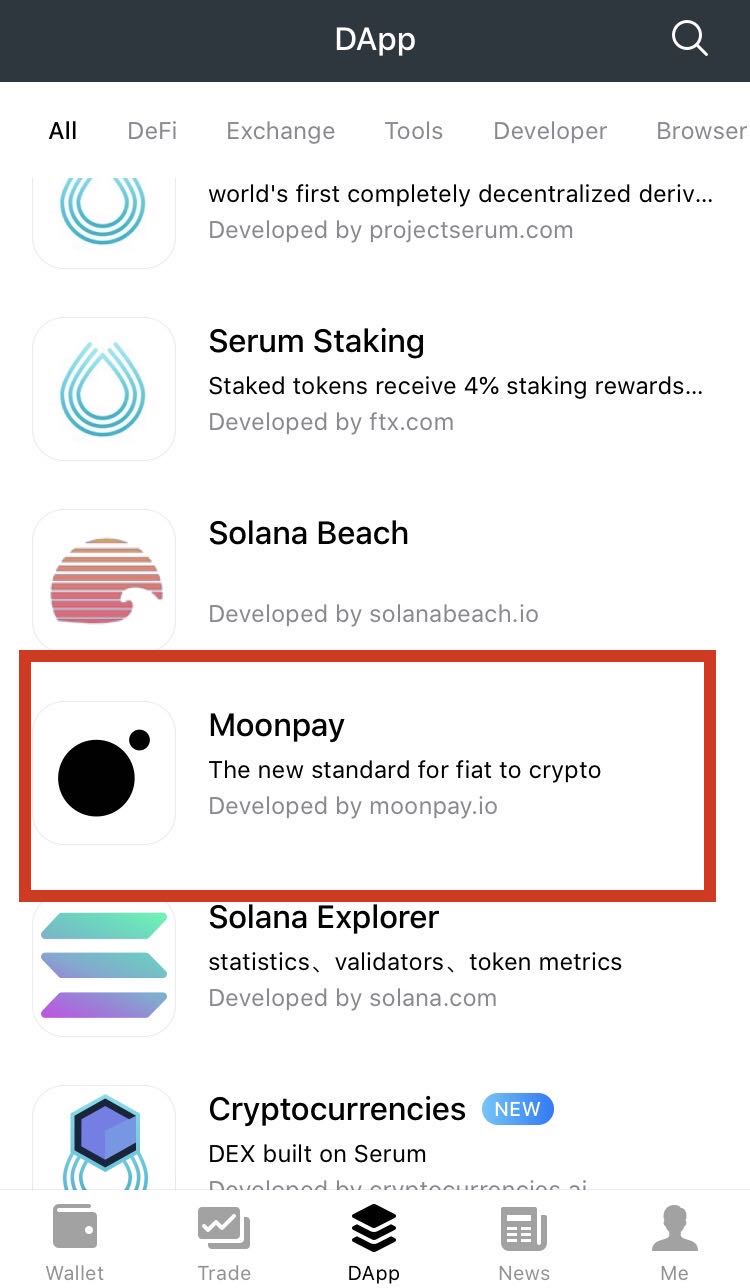Tap the NEW badge beside Cryptocurrencies
The image size is (750, 1288).
point(517,1109)
